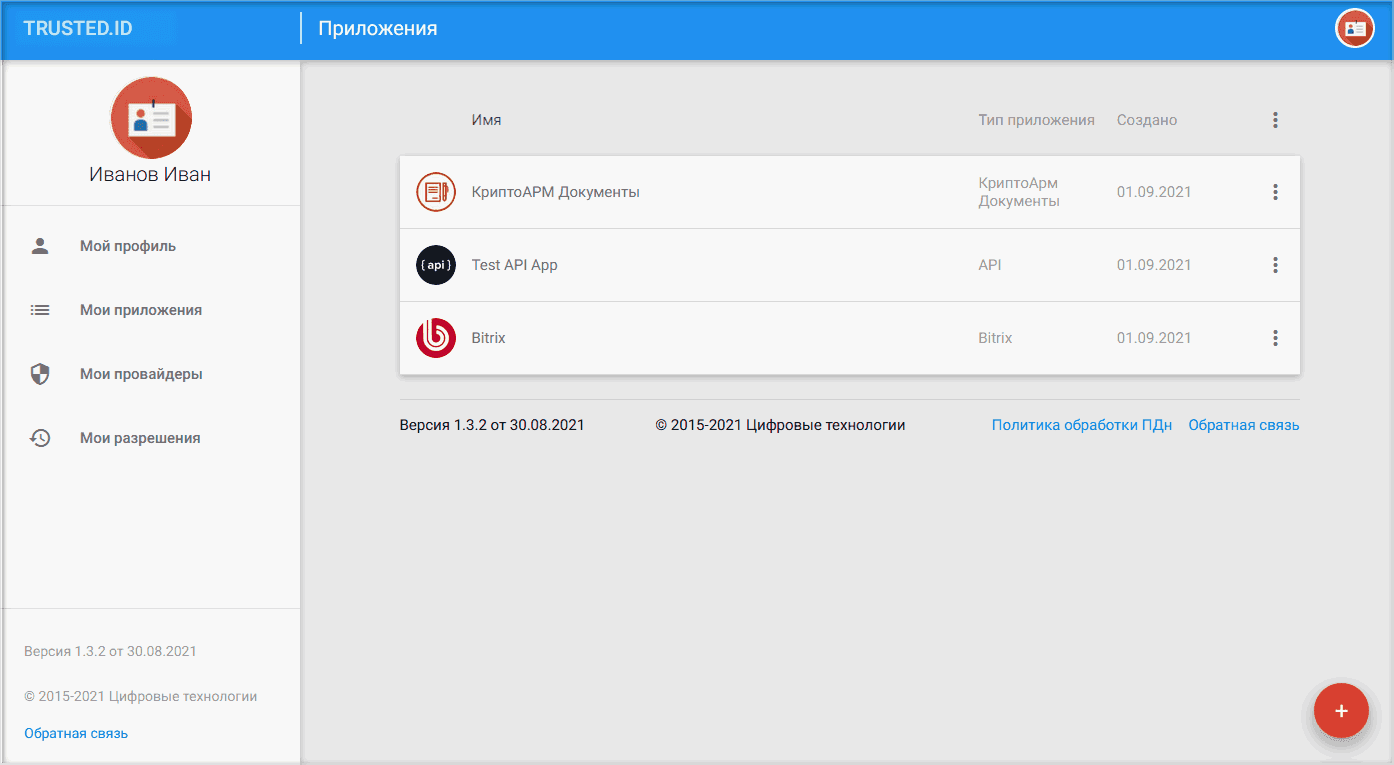Click the history icon beside Мои разрешения

tap(40, 438)
